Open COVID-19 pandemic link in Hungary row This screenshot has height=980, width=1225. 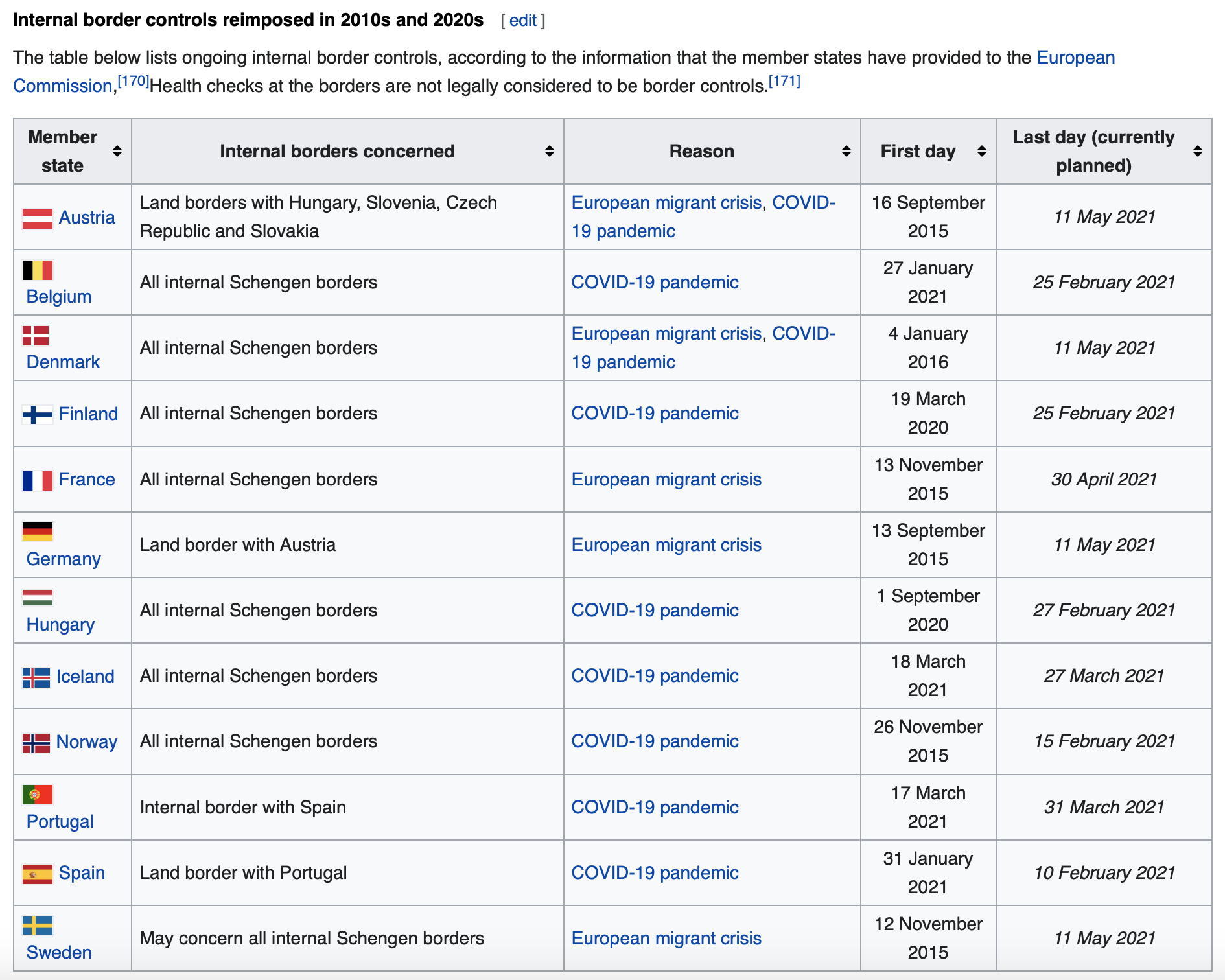click(655, 611)
